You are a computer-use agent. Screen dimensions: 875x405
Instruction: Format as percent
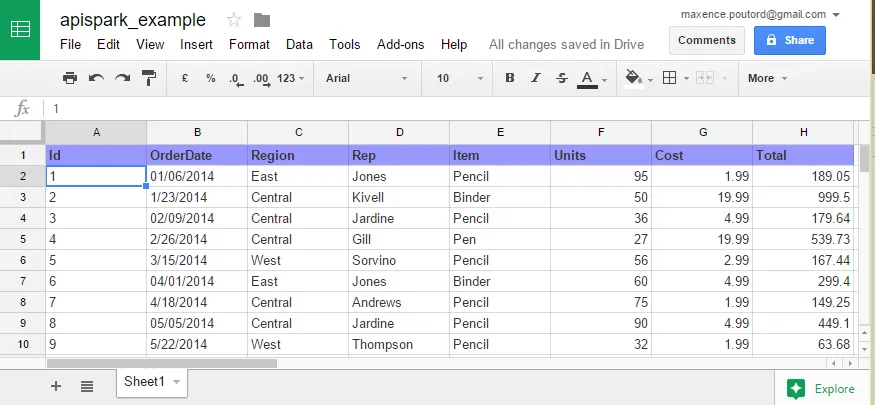pyautogui.click(x=210, y=78)
